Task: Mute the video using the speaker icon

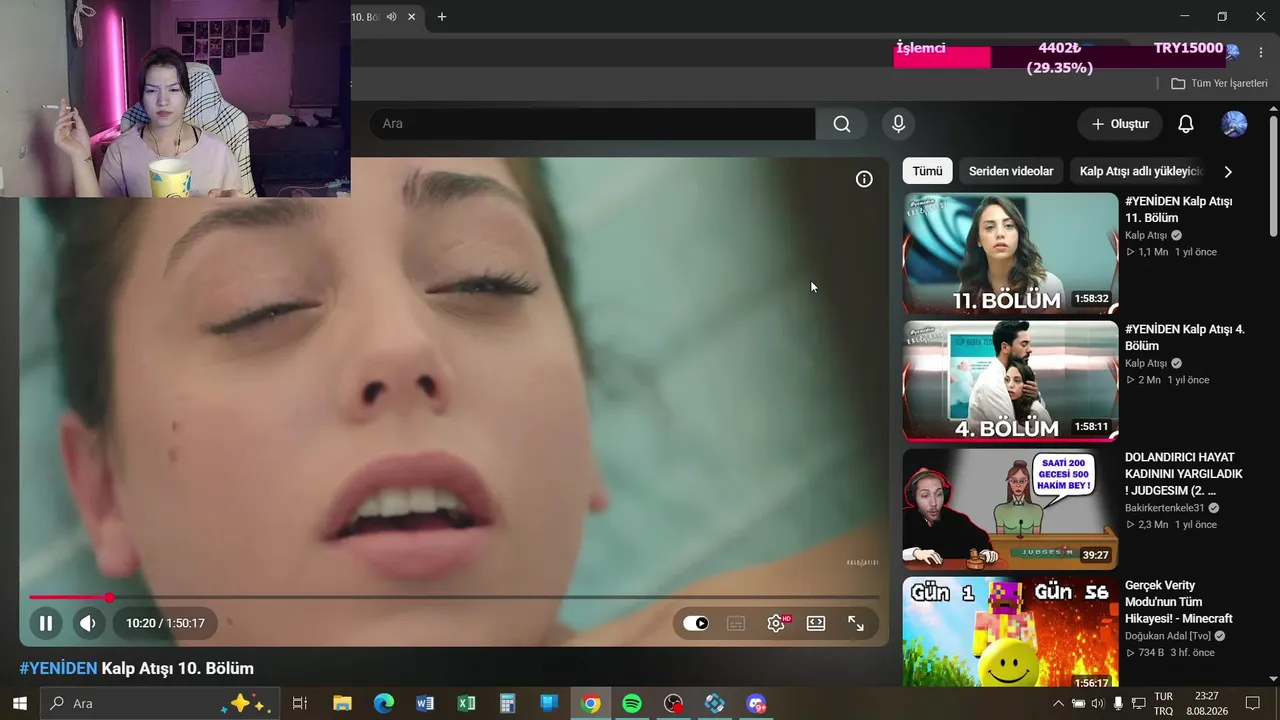Action: [x=88, y=624]
